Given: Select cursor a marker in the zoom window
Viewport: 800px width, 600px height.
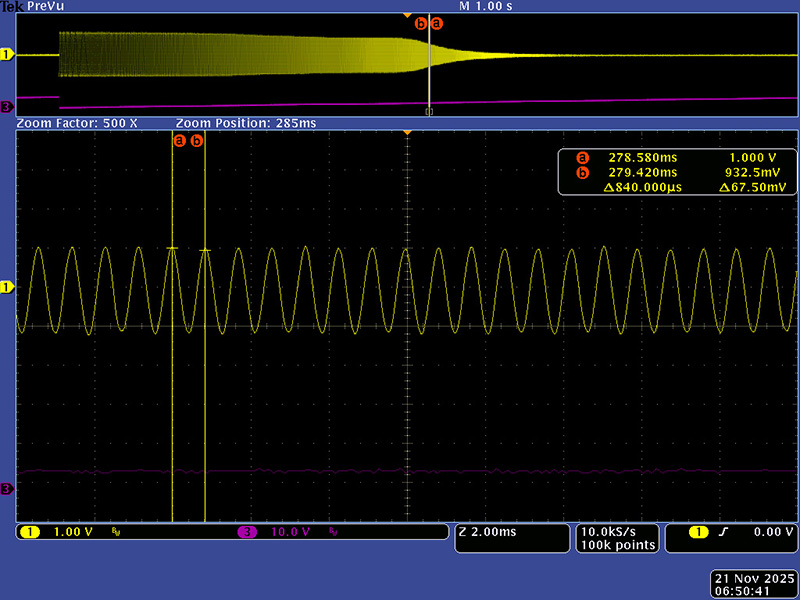Looking at the screenshot, I should [180, 141].
